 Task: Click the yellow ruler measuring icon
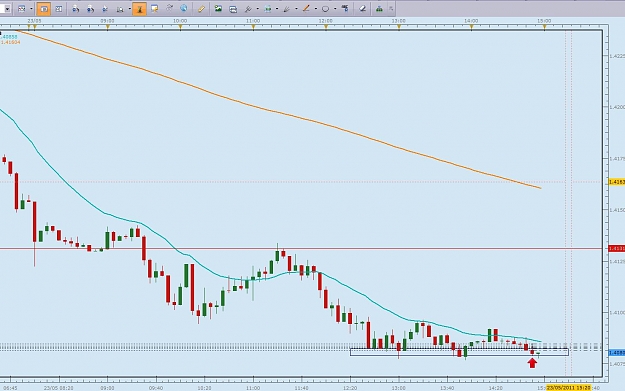pos(201,8)
